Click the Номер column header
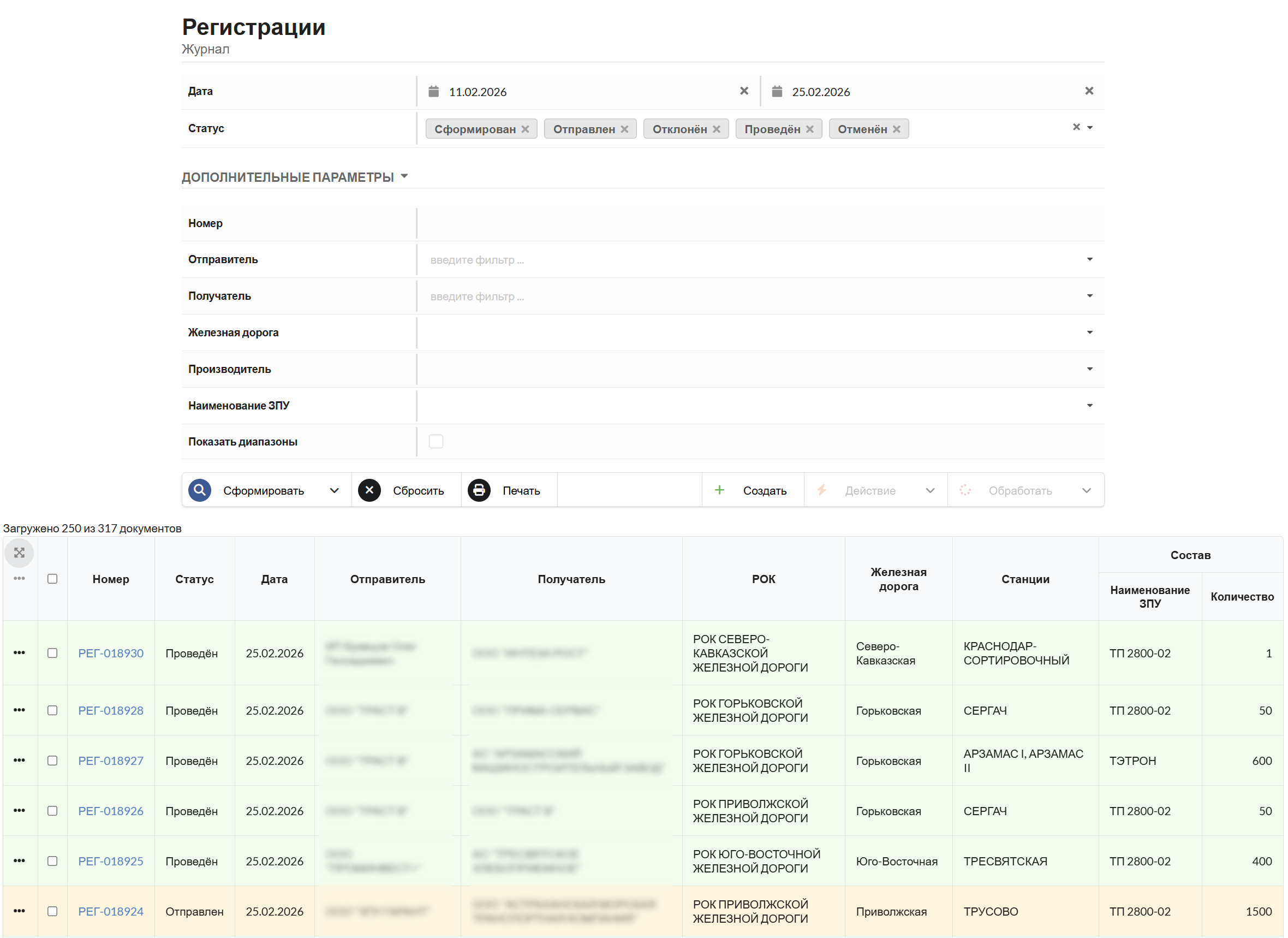This screenshot has height=938, width=1288. click(x=111, y=579)
